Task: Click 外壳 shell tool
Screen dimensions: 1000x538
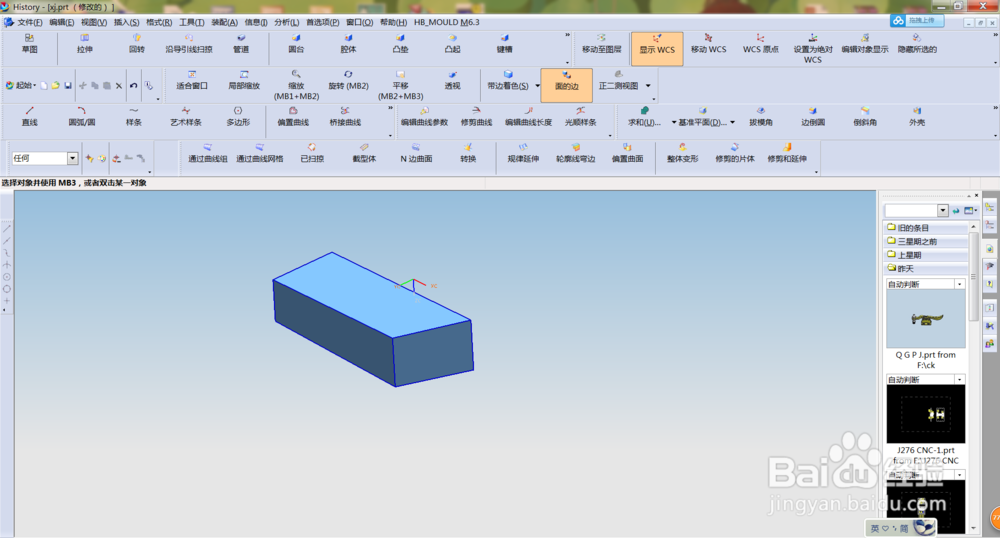Action: pos(916,117)
